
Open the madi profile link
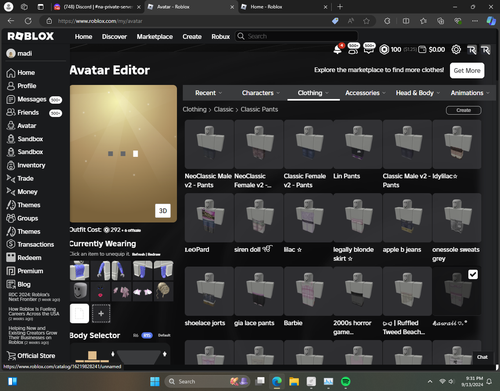(x=19, y=53)
